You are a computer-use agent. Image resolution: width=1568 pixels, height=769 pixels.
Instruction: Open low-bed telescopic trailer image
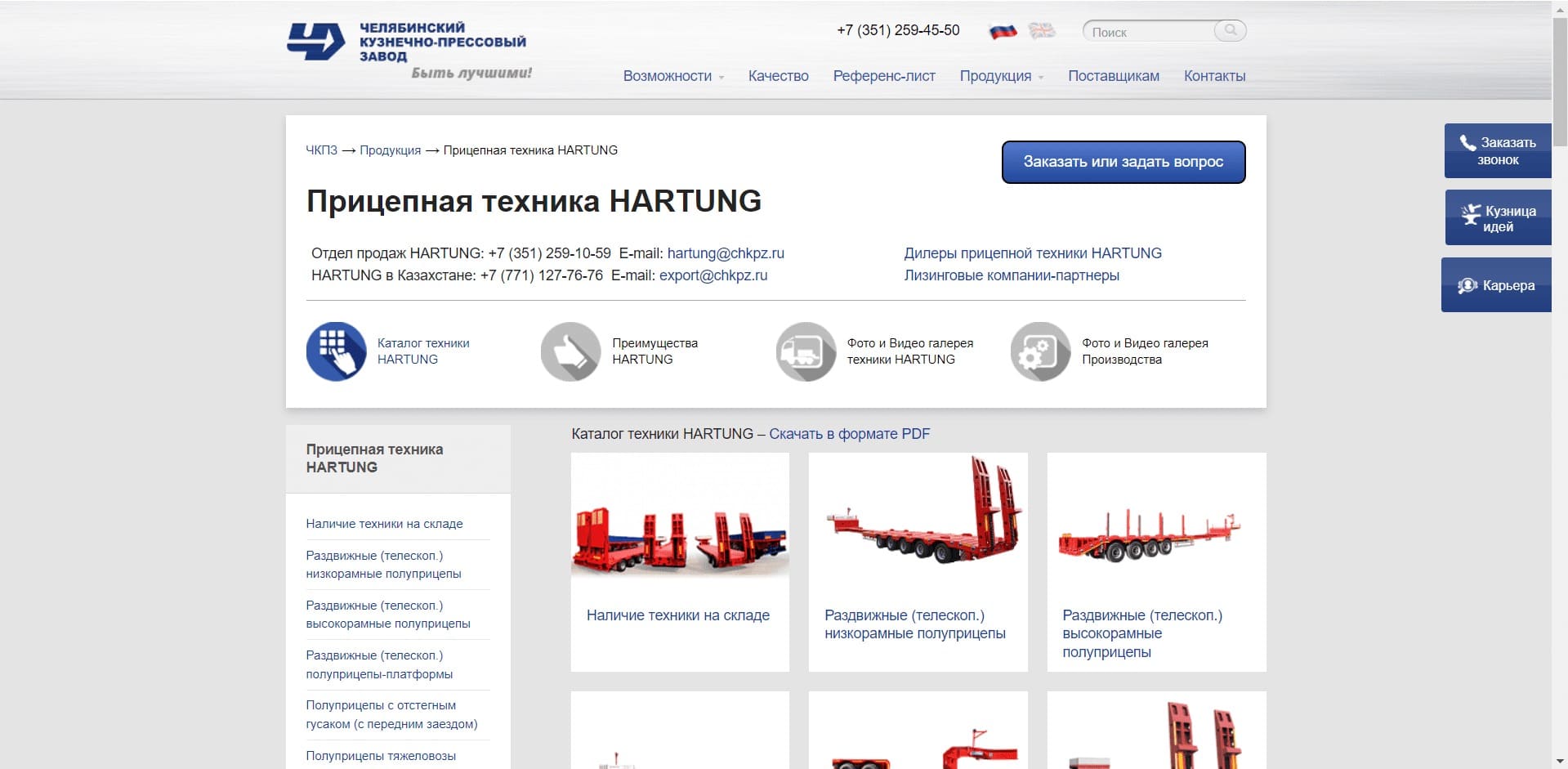[918, 523]
